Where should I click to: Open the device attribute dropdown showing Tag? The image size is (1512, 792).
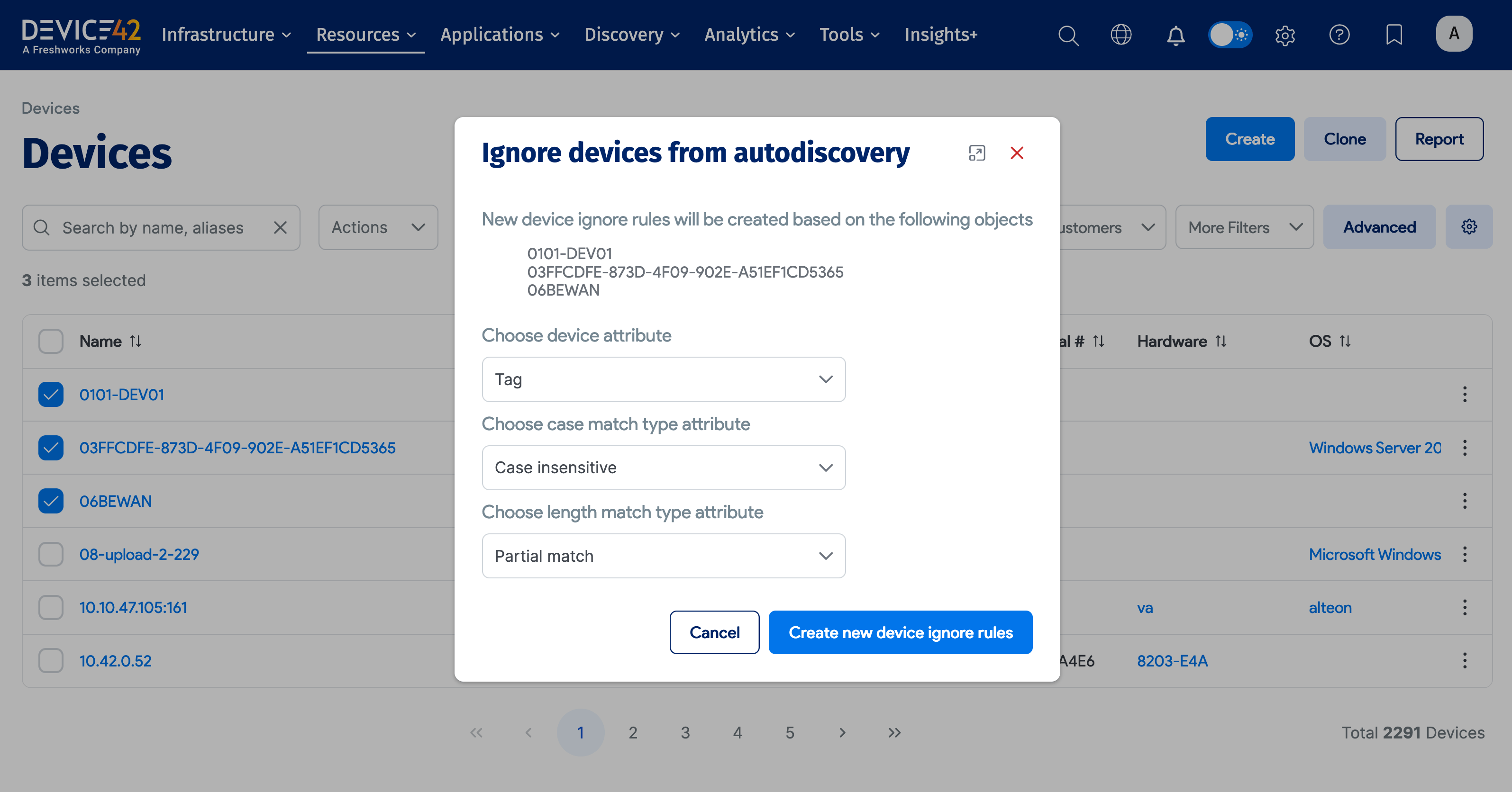663,379
